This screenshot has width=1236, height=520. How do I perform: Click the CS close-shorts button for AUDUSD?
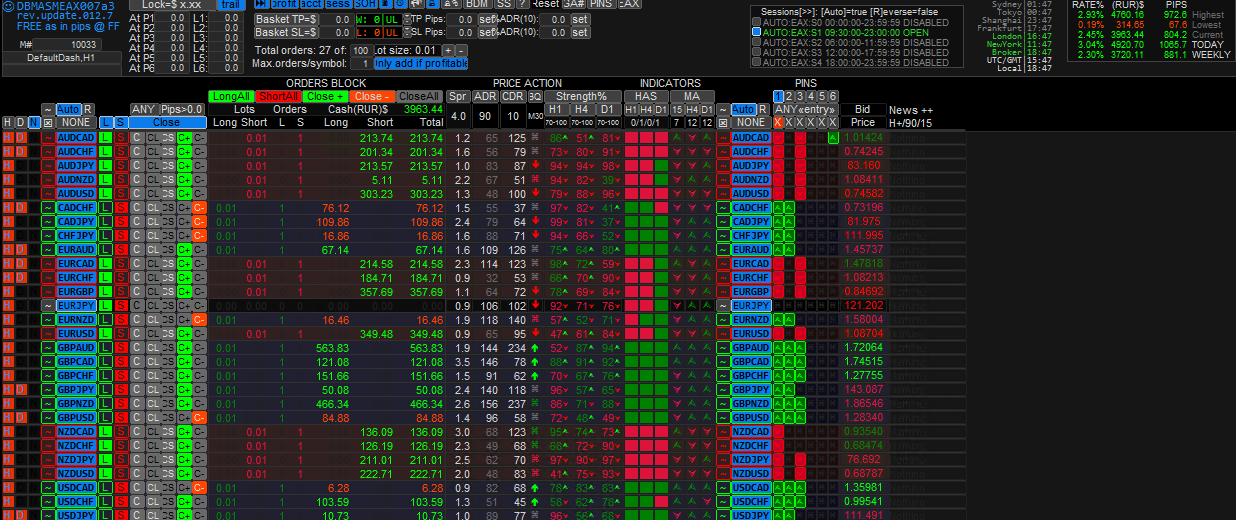tap(168, 193)
